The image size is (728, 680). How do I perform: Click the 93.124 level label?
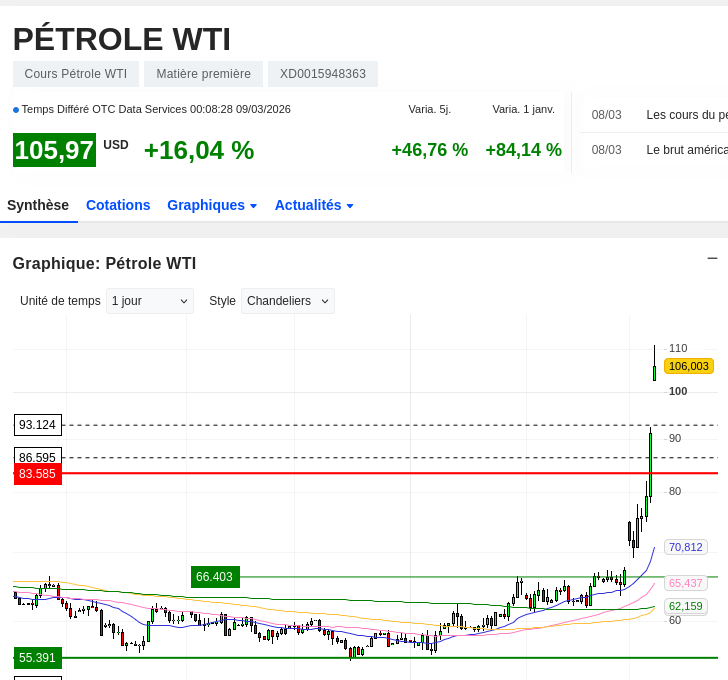pos(38,425)
